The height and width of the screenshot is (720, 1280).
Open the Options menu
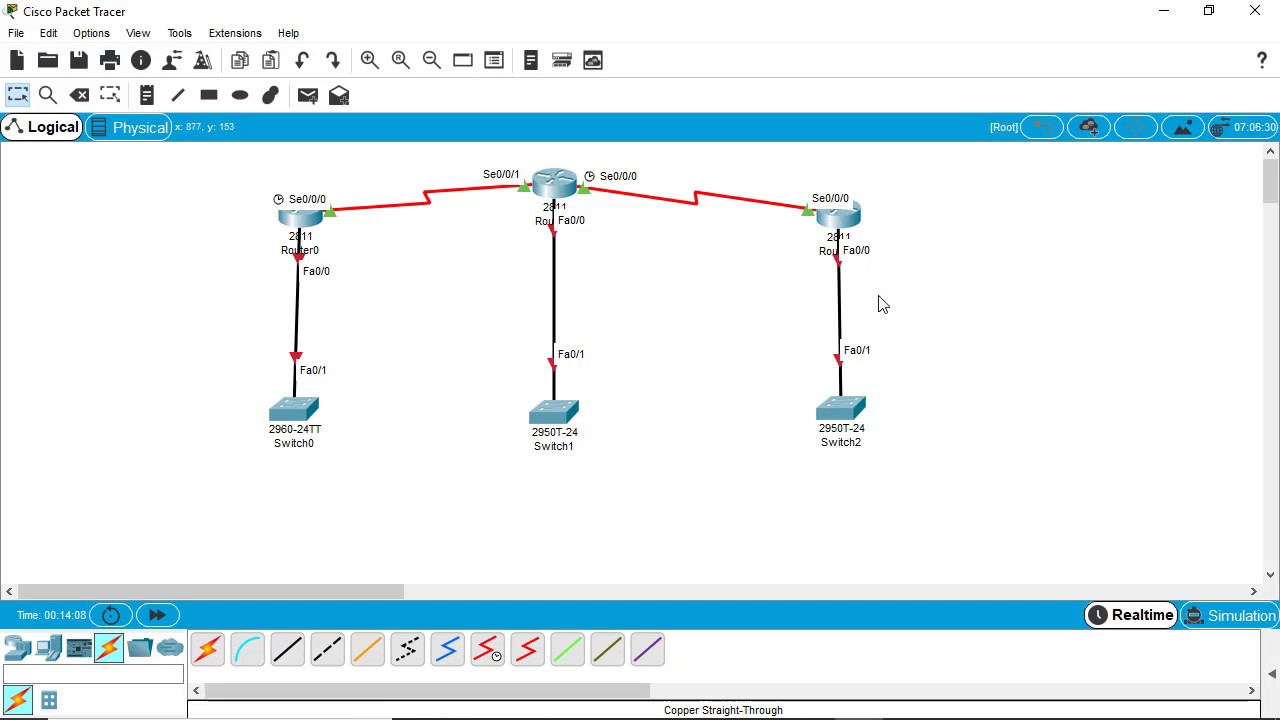pyautogui.click(x=91, y=33)
